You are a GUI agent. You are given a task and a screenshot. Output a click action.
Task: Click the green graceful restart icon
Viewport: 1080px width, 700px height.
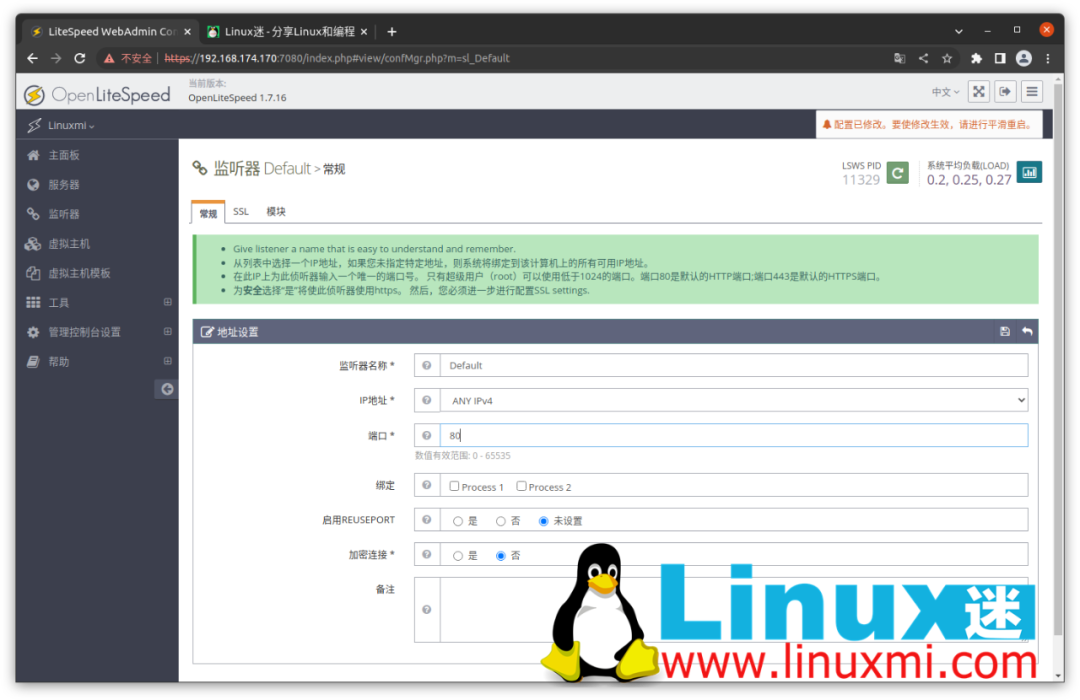point(897,173)
